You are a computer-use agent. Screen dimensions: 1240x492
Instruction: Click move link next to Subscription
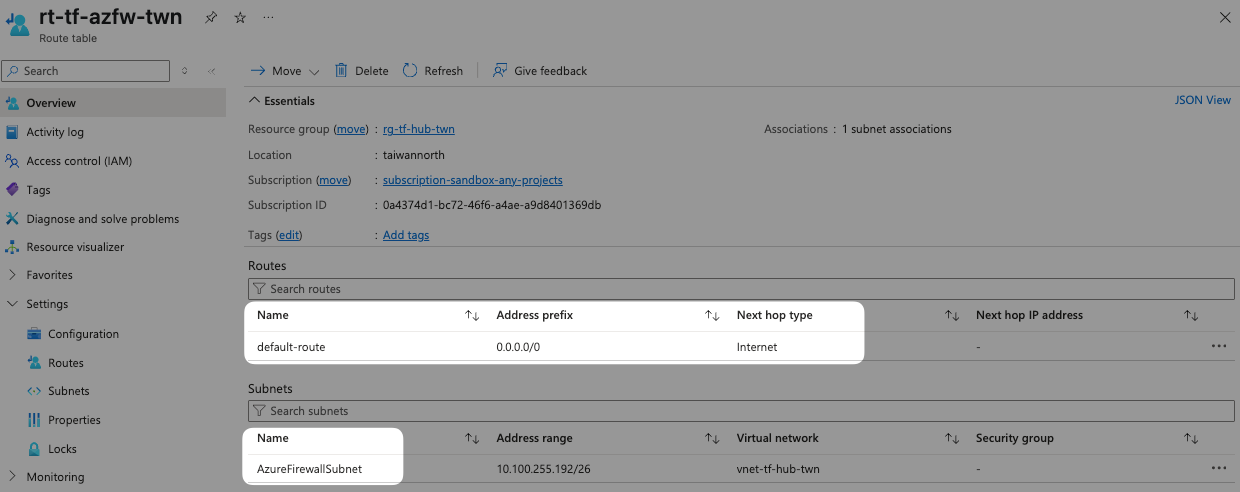point(334,180)
